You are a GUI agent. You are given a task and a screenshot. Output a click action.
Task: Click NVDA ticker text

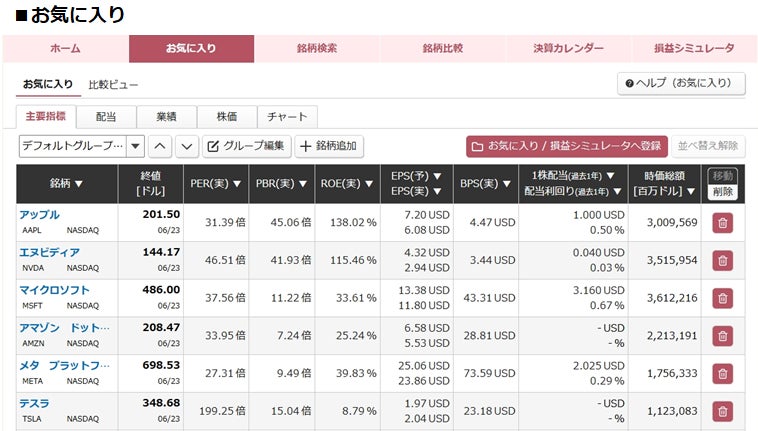tap(33, 268)
